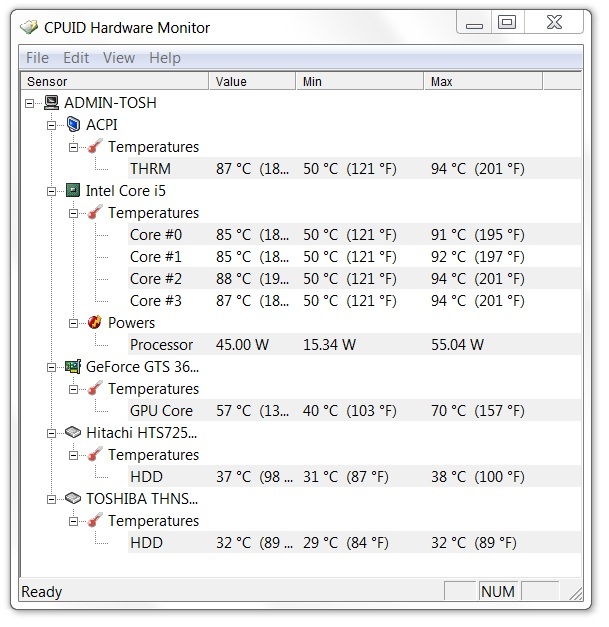Collapse the ADMIN-TOSH root node
The image size is (609, 627).
(x=30, y=104)
